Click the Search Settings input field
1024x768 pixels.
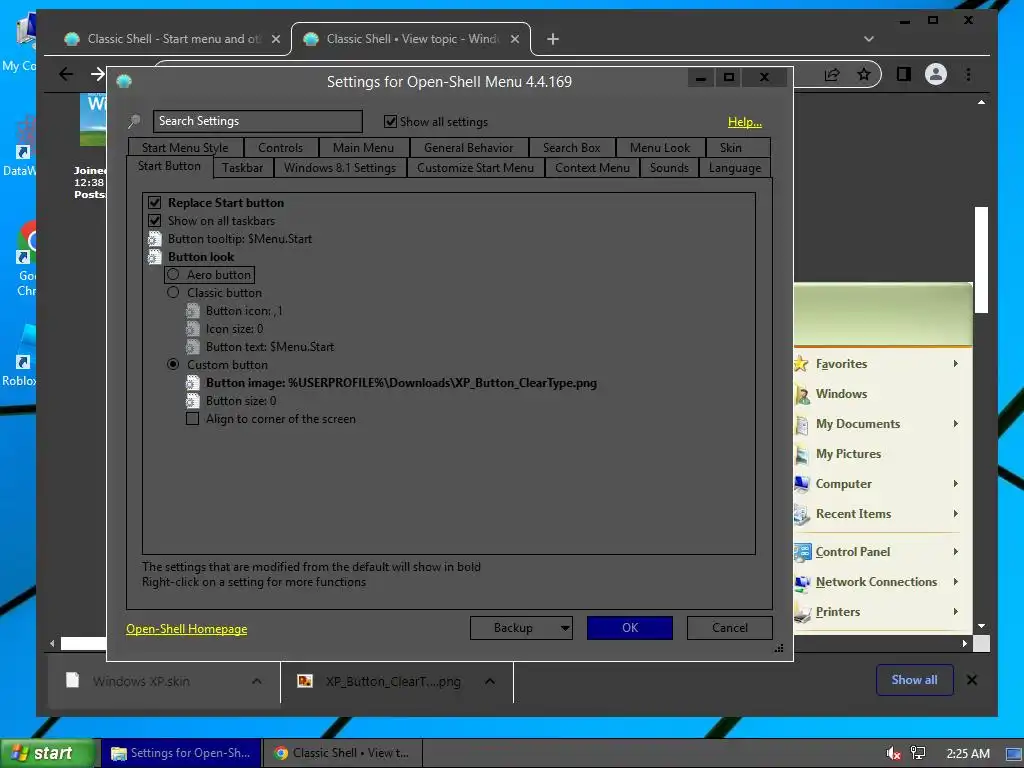[x=257, y=121]
